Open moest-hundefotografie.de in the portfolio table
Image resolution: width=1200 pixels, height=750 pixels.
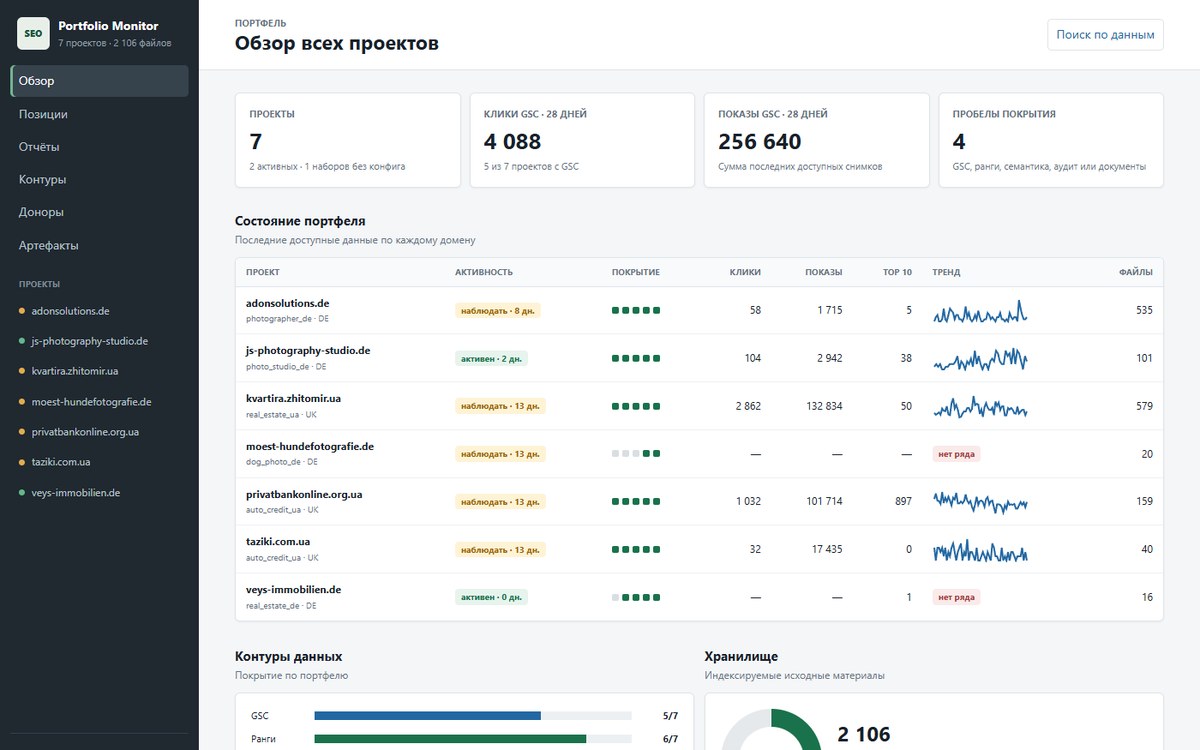(310, 446)
